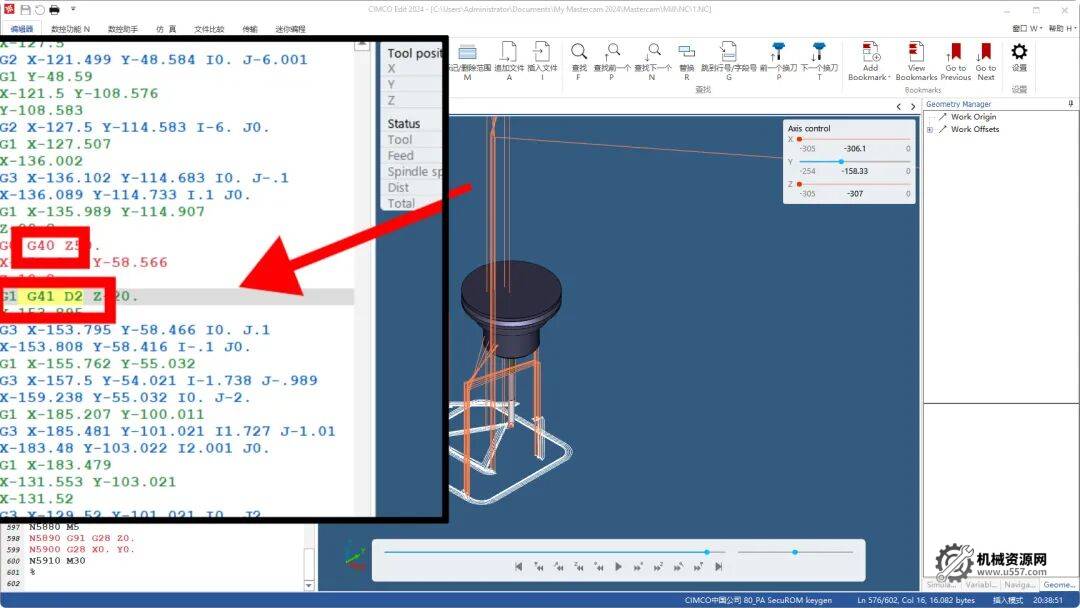Click the Y axis control slider
Screen dimensions: 1080x608
[841, 161]
